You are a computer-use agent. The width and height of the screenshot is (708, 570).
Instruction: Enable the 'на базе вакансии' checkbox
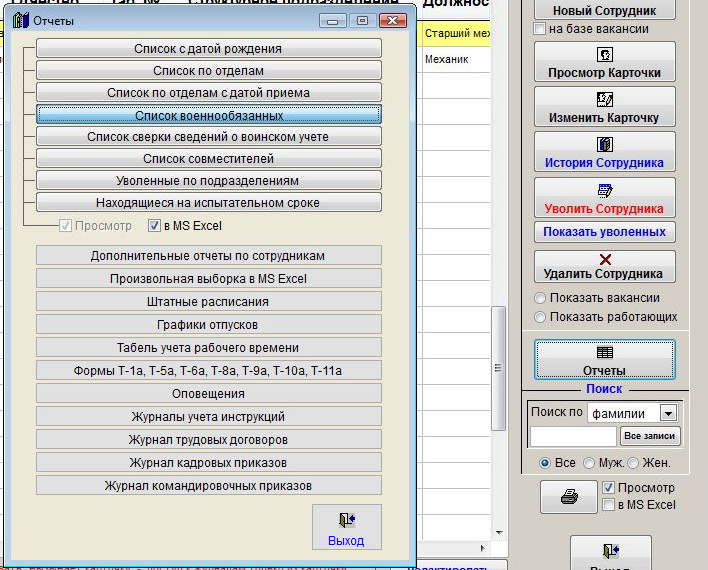[x=539, y=29]
